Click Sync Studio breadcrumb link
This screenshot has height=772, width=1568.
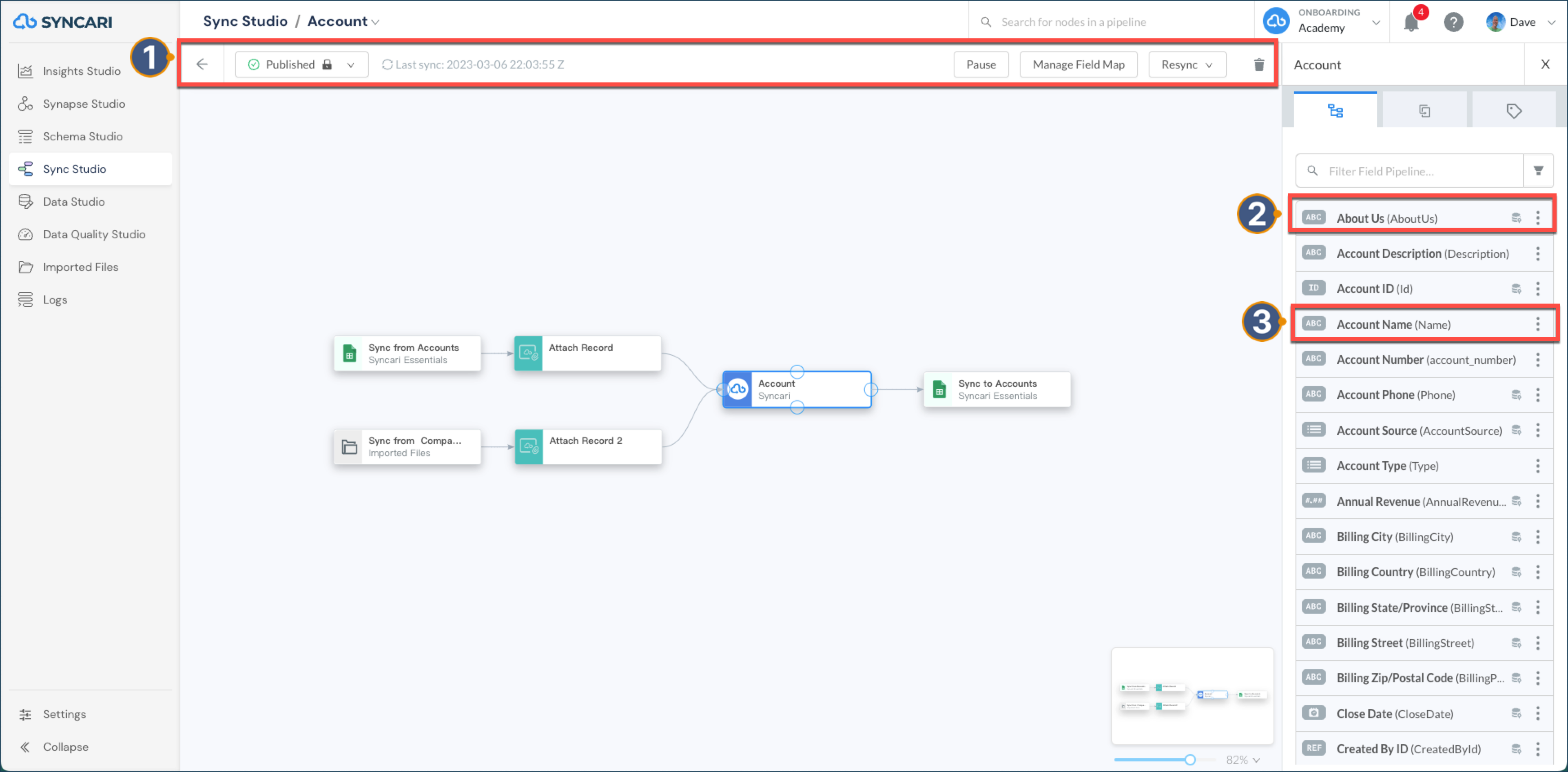click(245, 21)
